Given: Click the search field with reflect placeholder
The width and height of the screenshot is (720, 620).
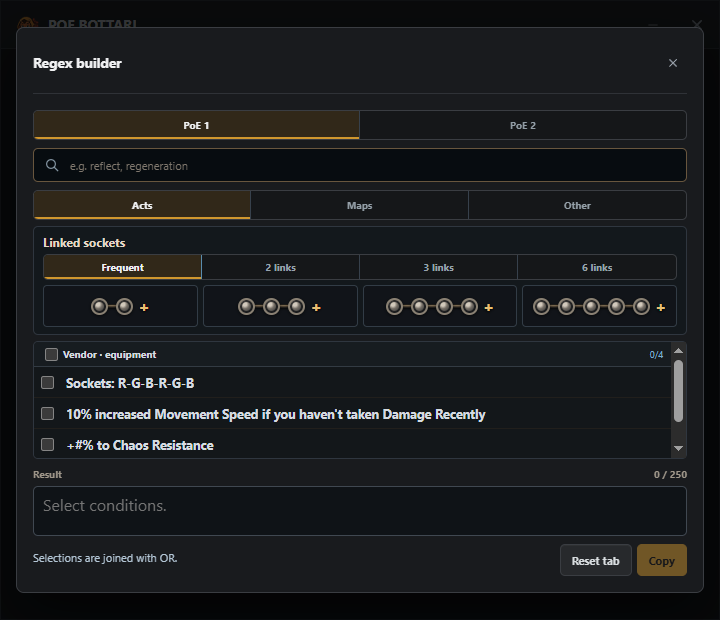Looking at the screenshot, I should coord(360,165).
